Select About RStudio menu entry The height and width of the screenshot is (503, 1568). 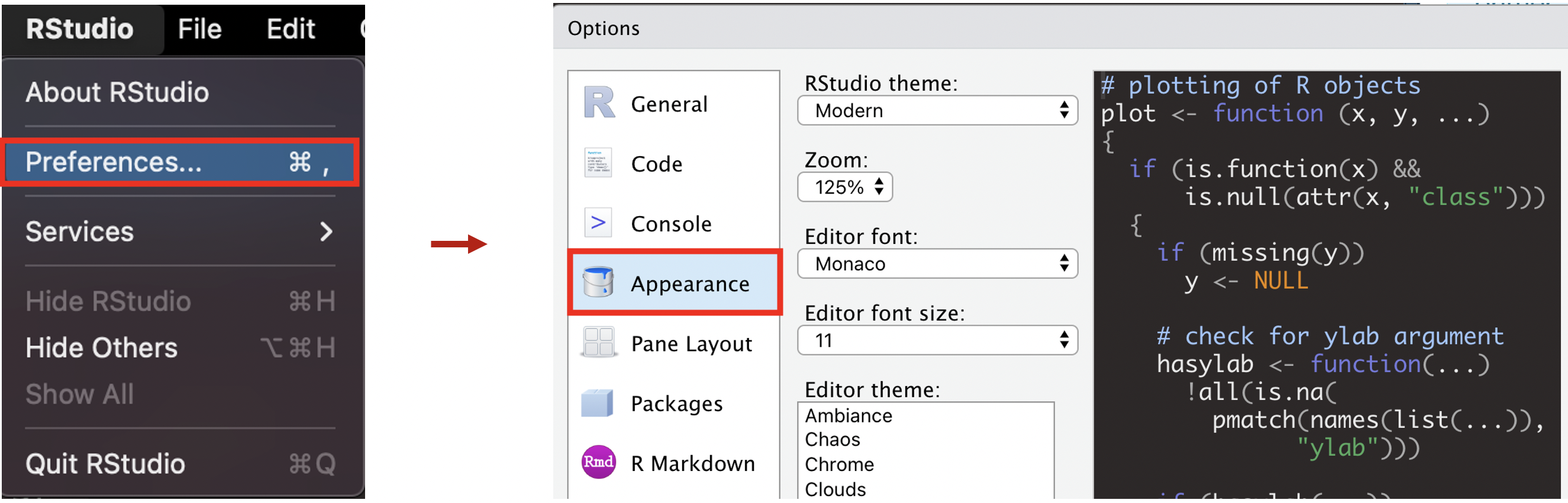tap(181, 92)
